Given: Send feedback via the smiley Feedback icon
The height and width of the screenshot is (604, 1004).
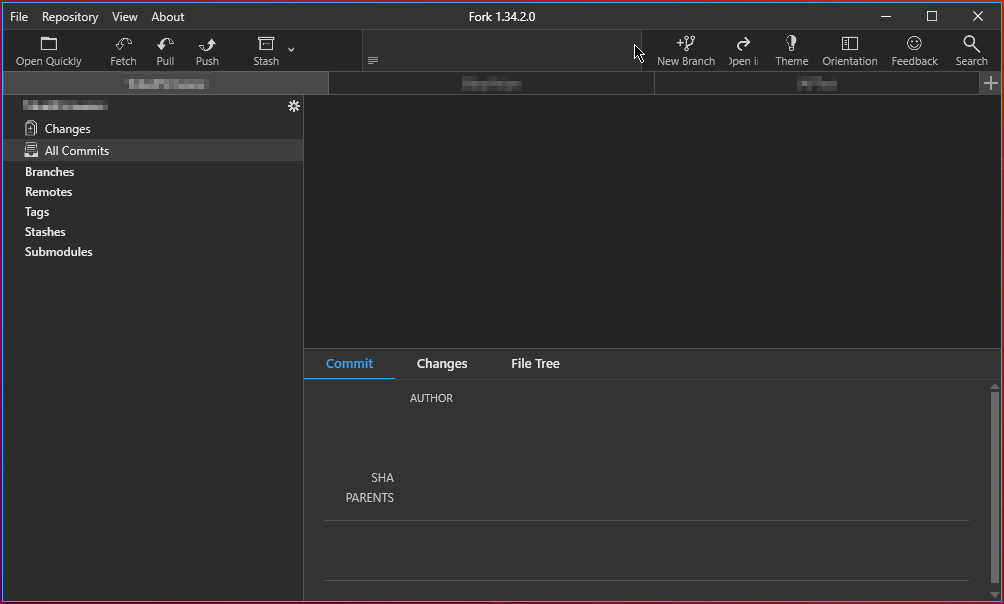Looking at the screenshot, I should [914, 43].
